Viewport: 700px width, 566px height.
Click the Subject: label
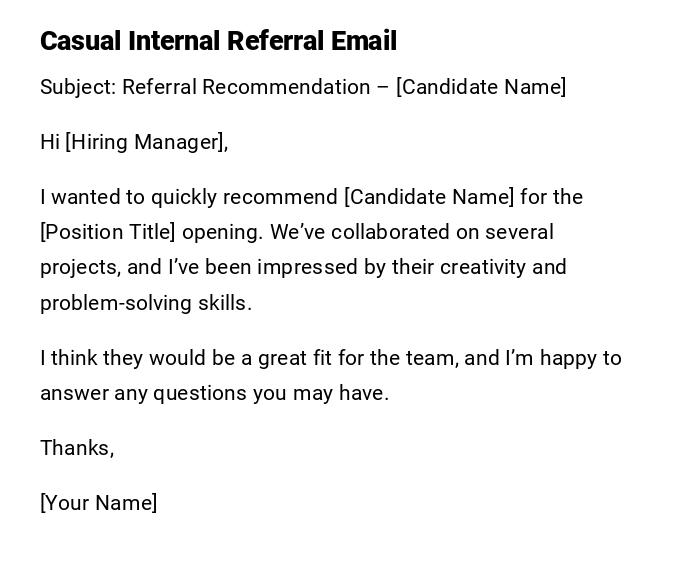[78, 87]
